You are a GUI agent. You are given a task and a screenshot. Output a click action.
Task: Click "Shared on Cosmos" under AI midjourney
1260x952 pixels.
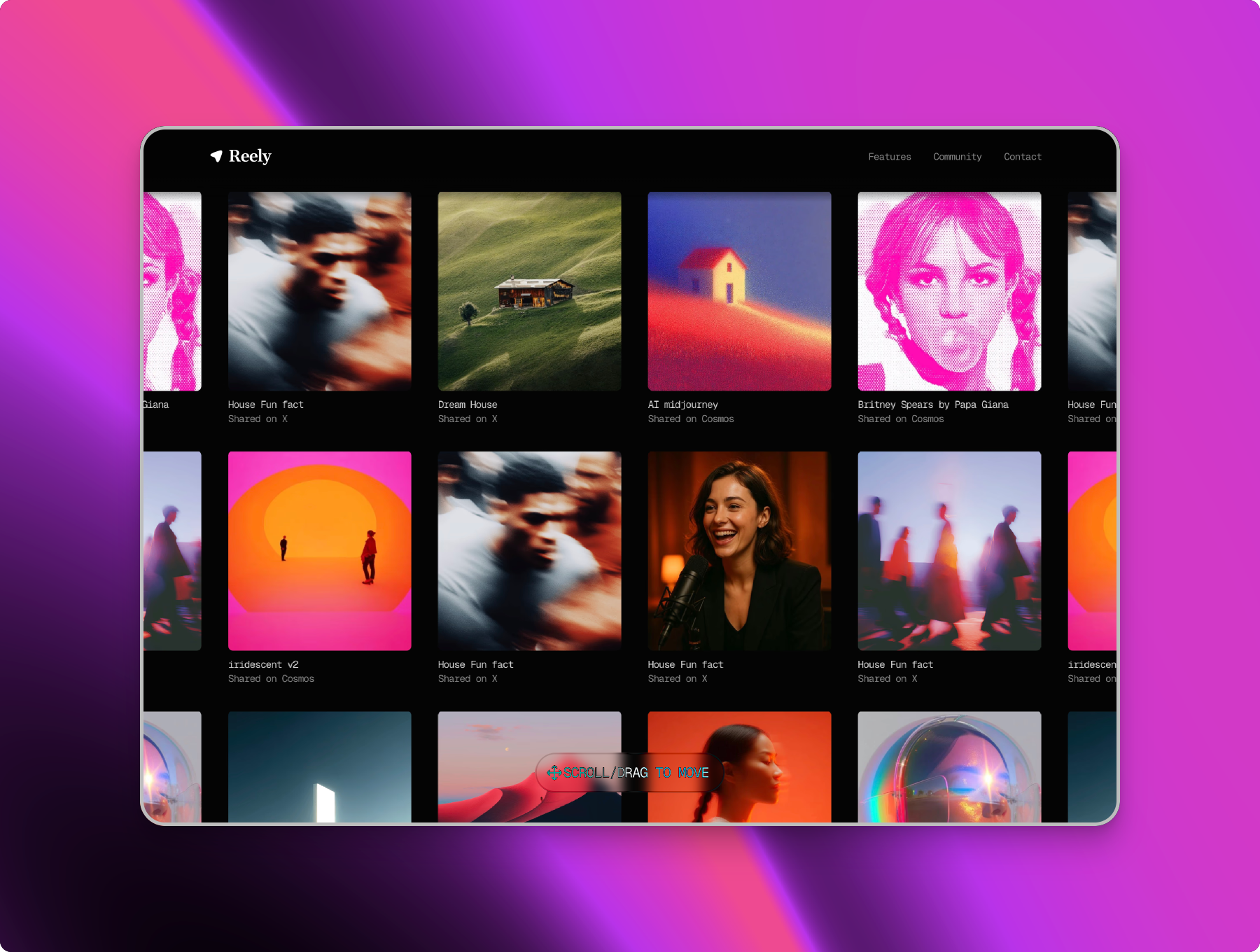click(691, 419)
